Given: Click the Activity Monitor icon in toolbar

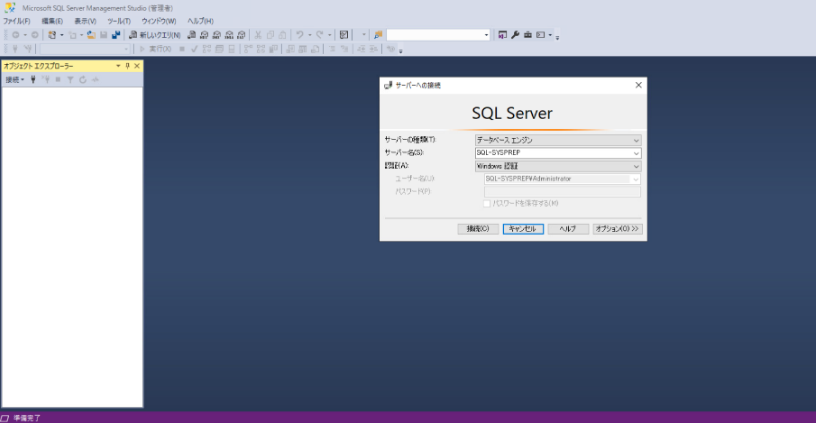Looking at the screenshot, I should tap(344, 35).
